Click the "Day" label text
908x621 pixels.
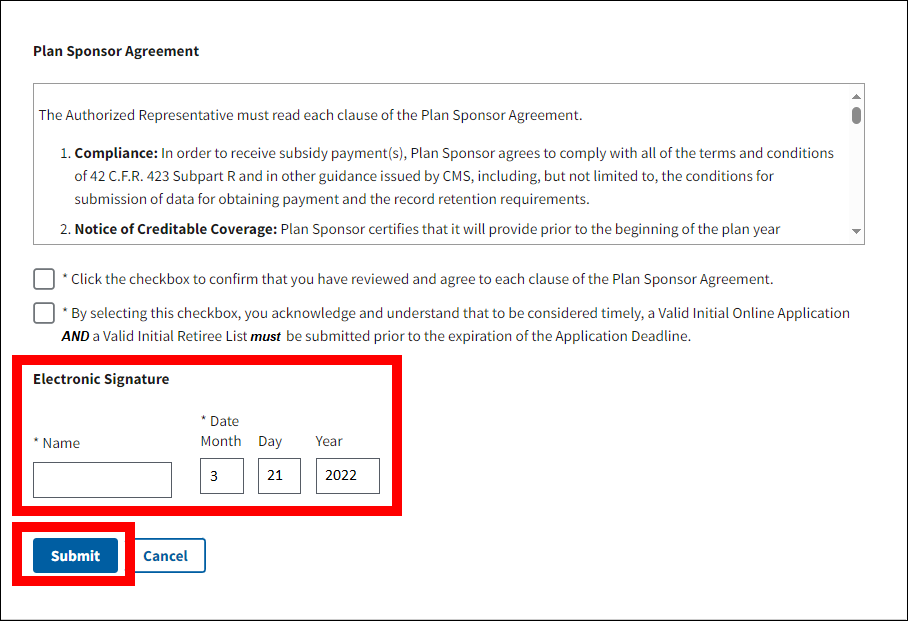270,441
